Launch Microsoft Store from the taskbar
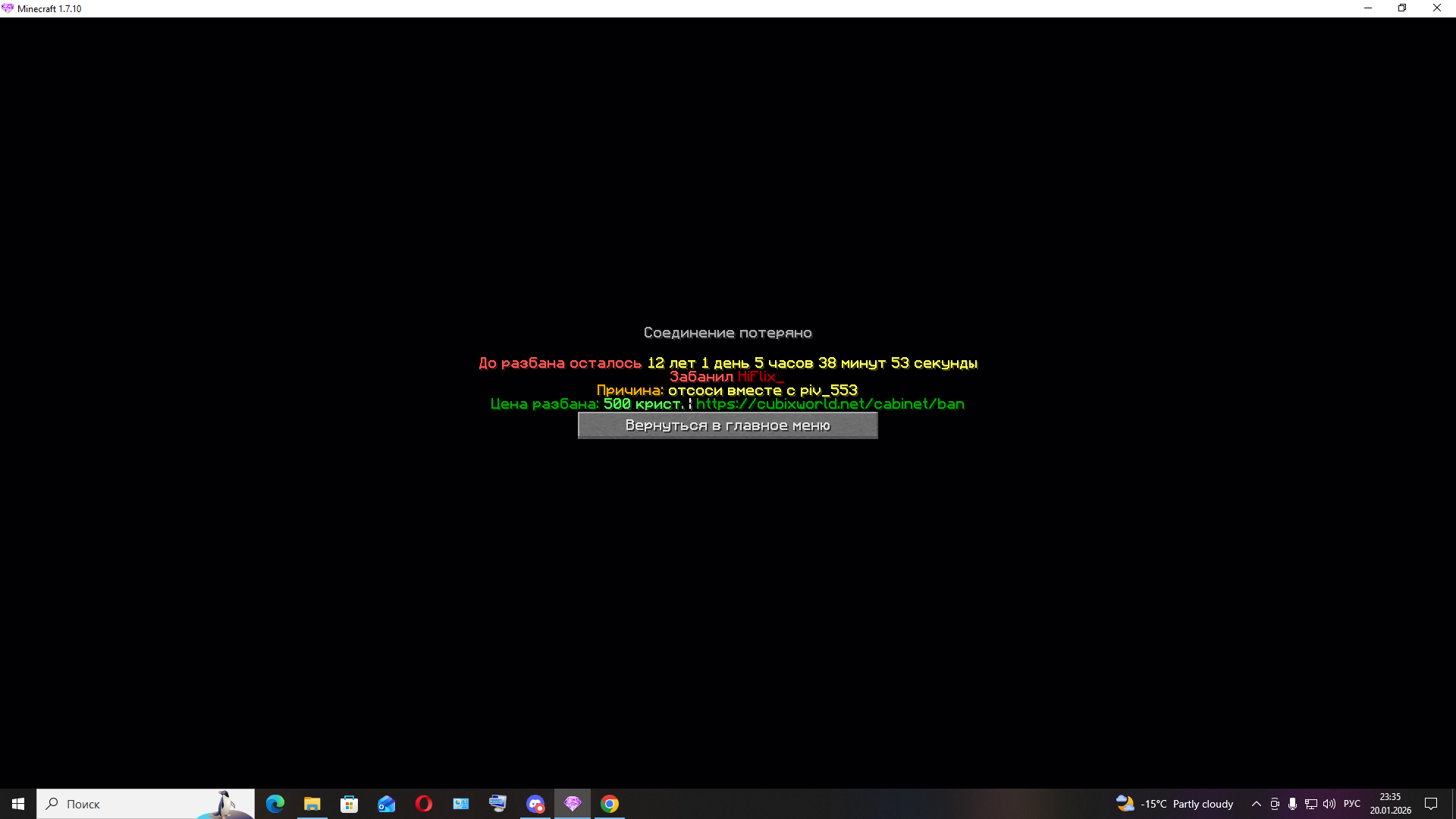 349,804
